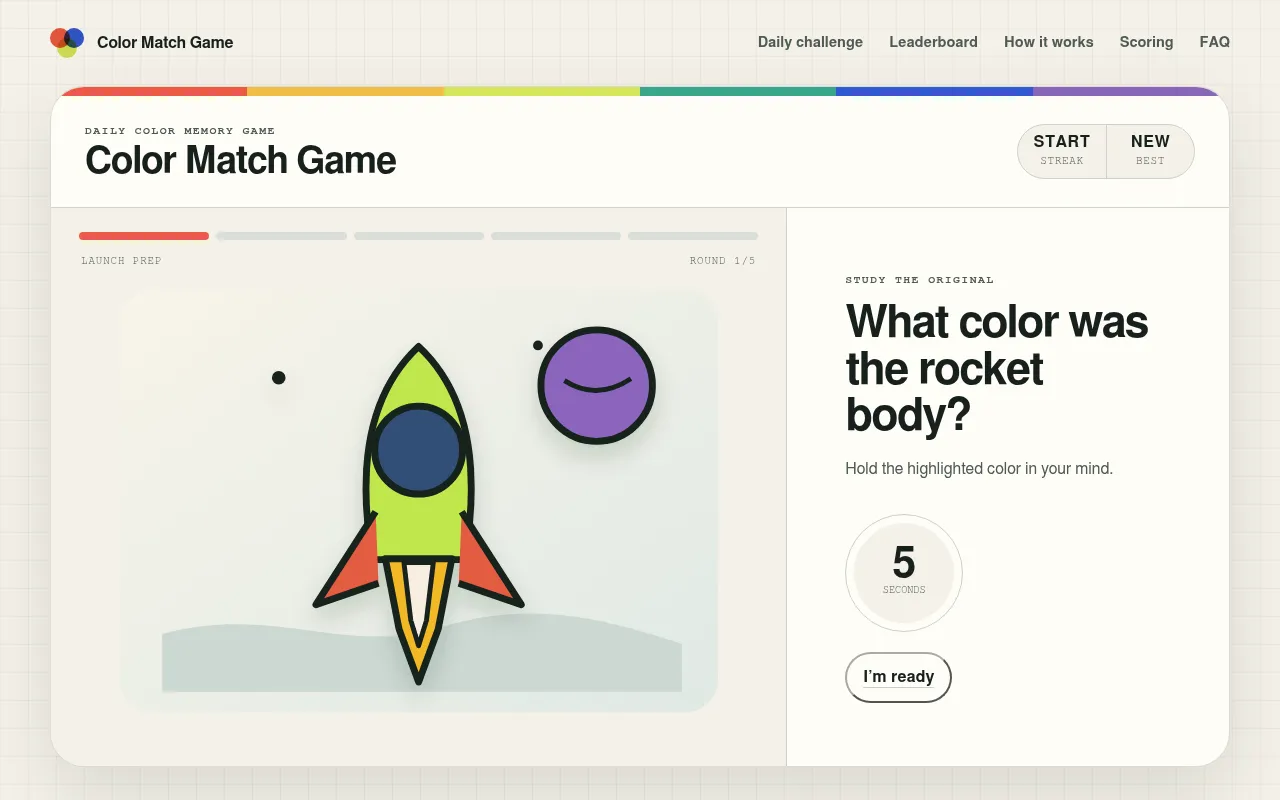The width and height of the screenshot is (1280, 800).
Task: Click the blue segment of rainbow strip
Action: pyautogui.click(x=934, y=91)
